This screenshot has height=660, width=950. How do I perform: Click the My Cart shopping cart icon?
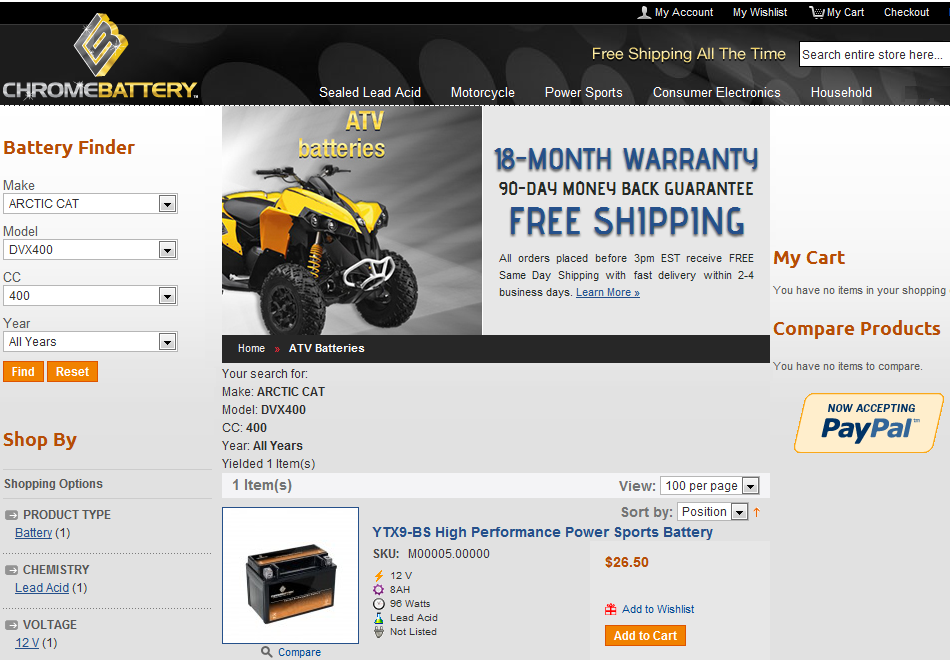[x=817, y=12]
